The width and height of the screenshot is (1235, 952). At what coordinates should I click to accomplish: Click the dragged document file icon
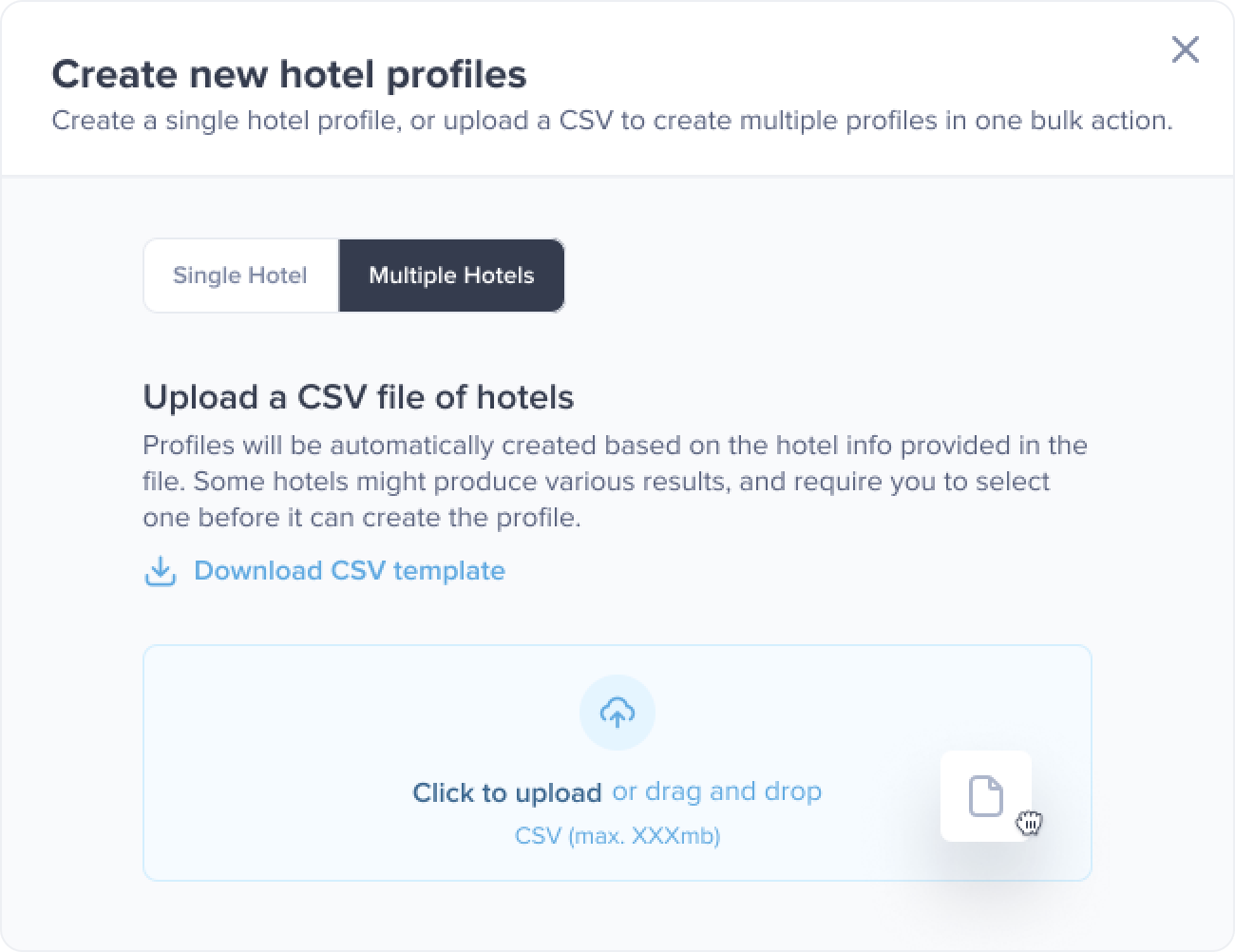pyautogui.click(x=985, y=795)
